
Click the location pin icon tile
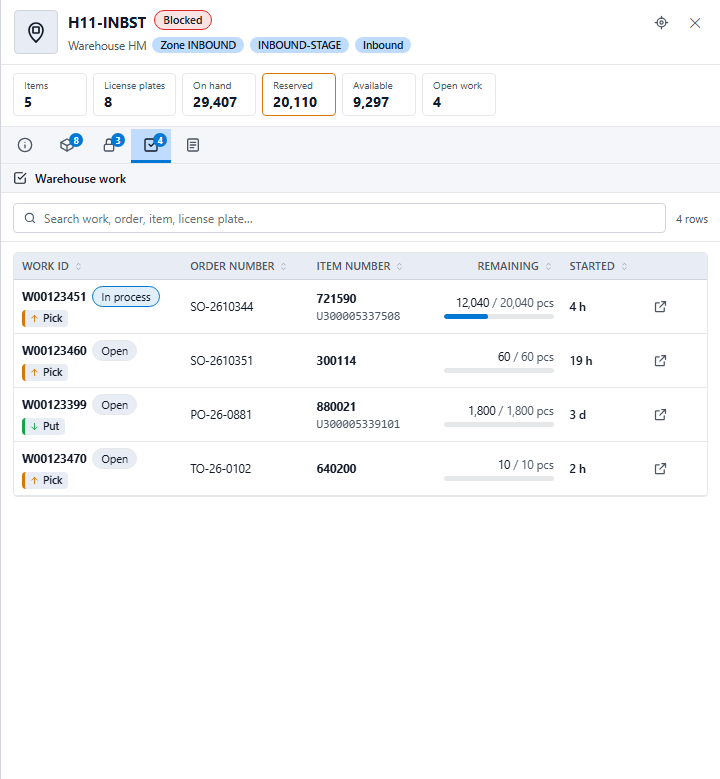[36, 32]
